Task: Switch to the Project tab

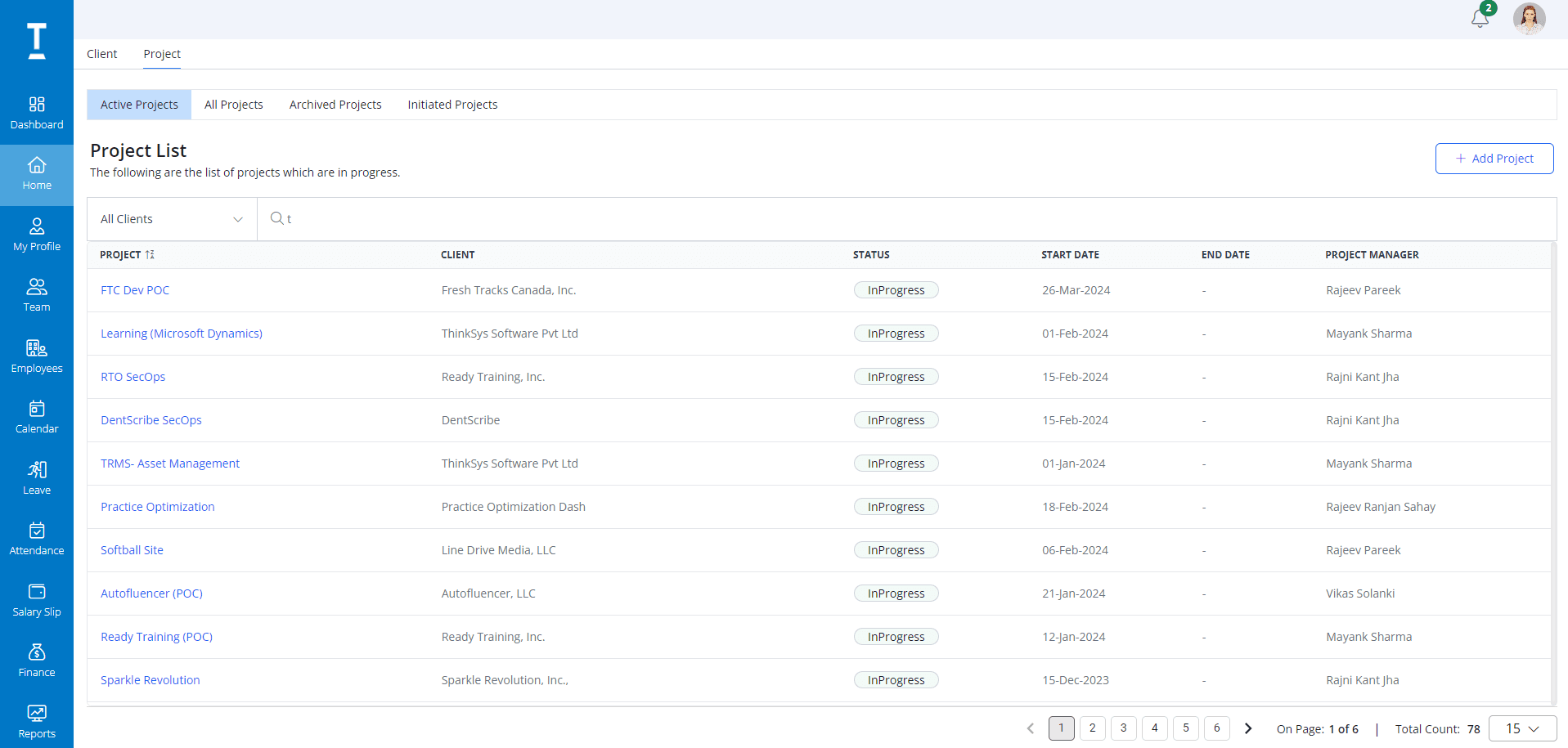Action: click(x=162, y=54)
